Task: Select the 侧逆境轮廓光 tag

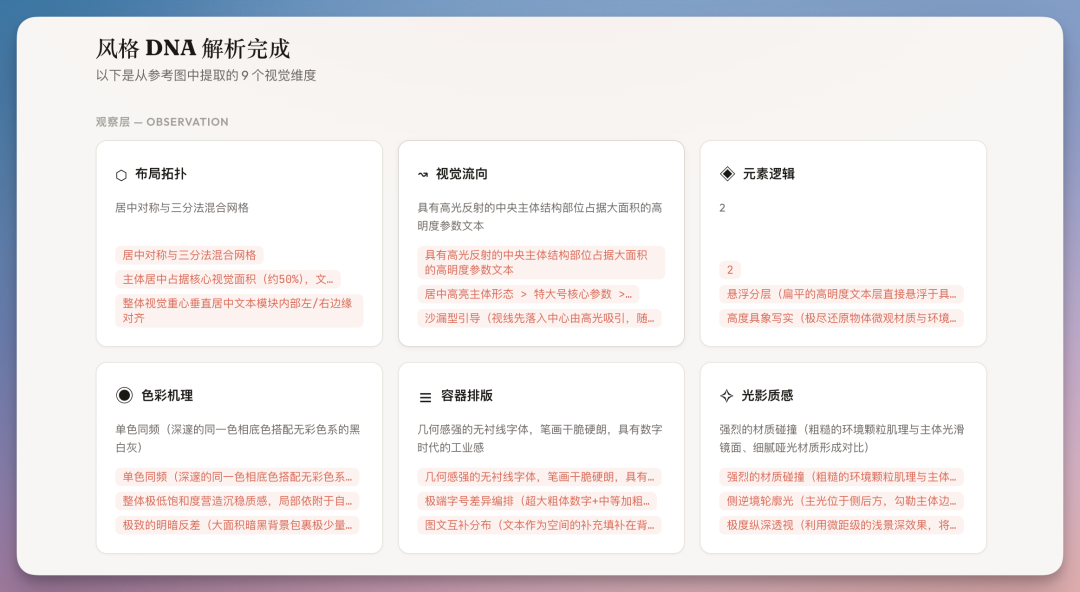Action: tap(841, 501)
